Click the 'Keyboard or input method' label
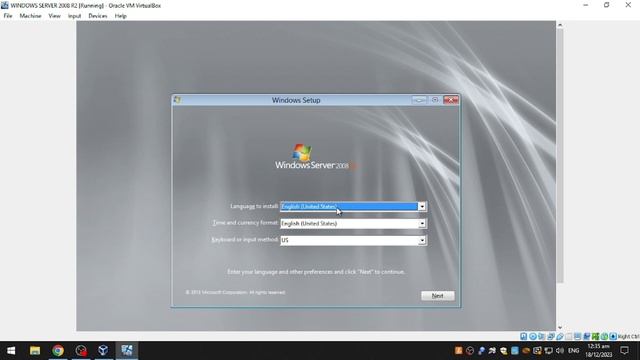 click(x=244, y=240)
